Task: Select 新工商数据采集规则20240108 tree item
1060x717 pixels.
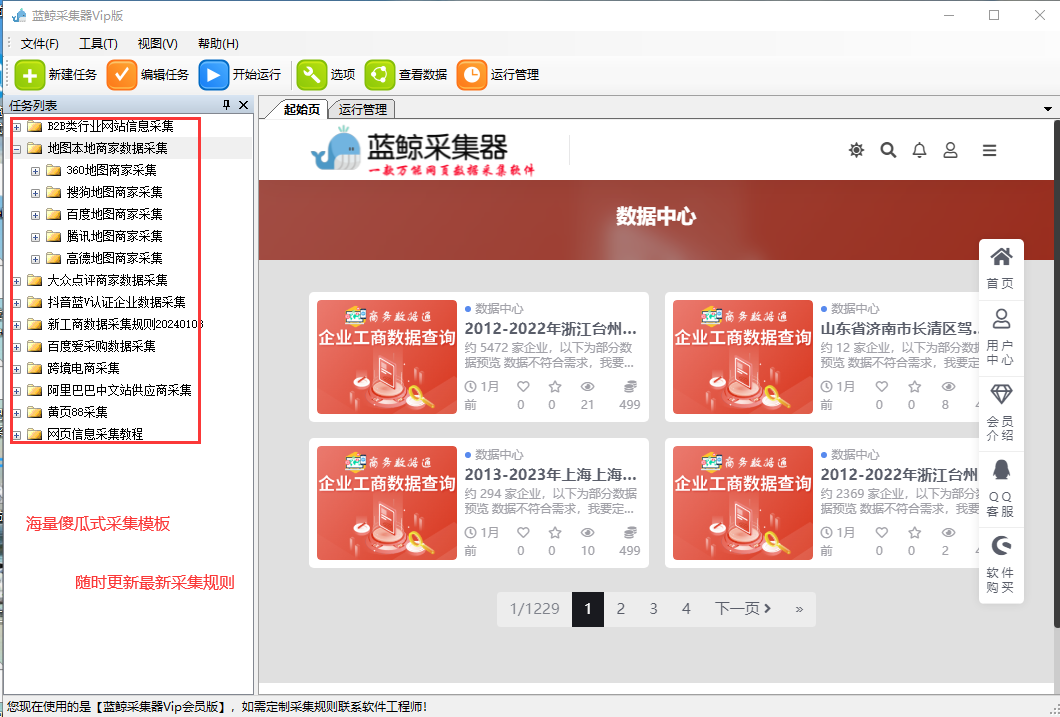Action: coord(125,324)
